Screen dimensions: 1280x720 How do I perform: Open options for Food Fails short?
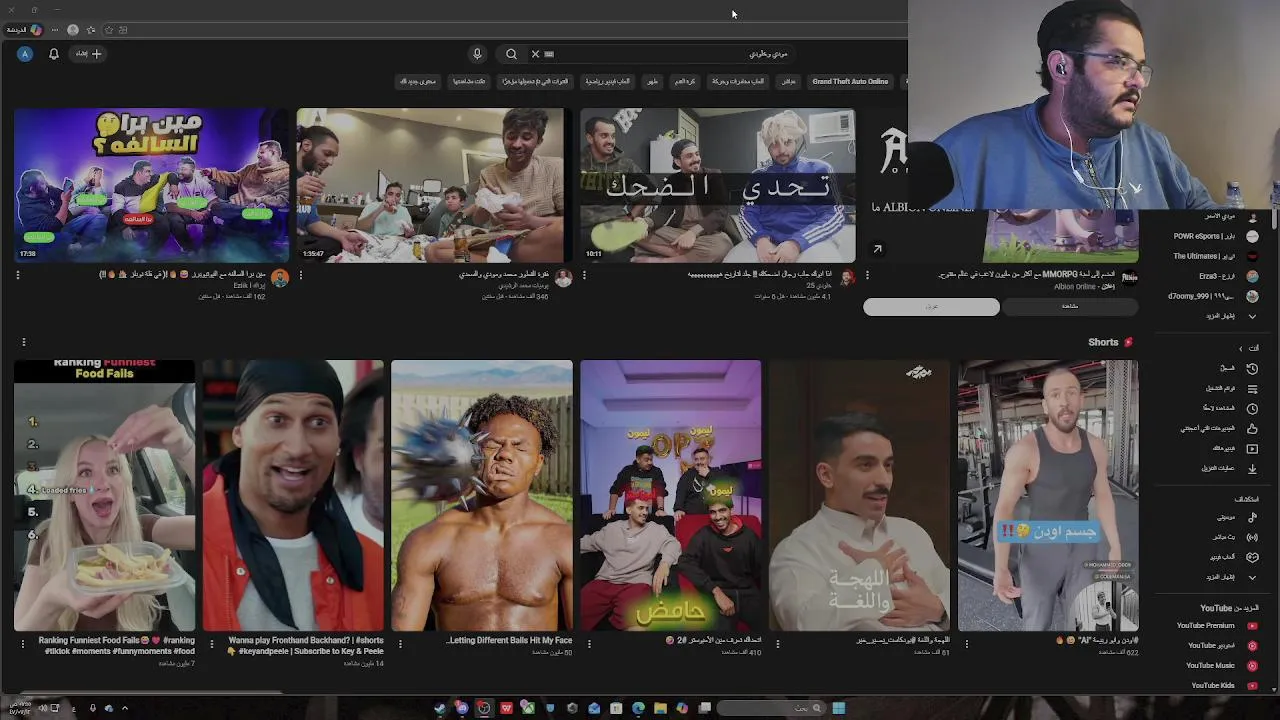(22, 644)
